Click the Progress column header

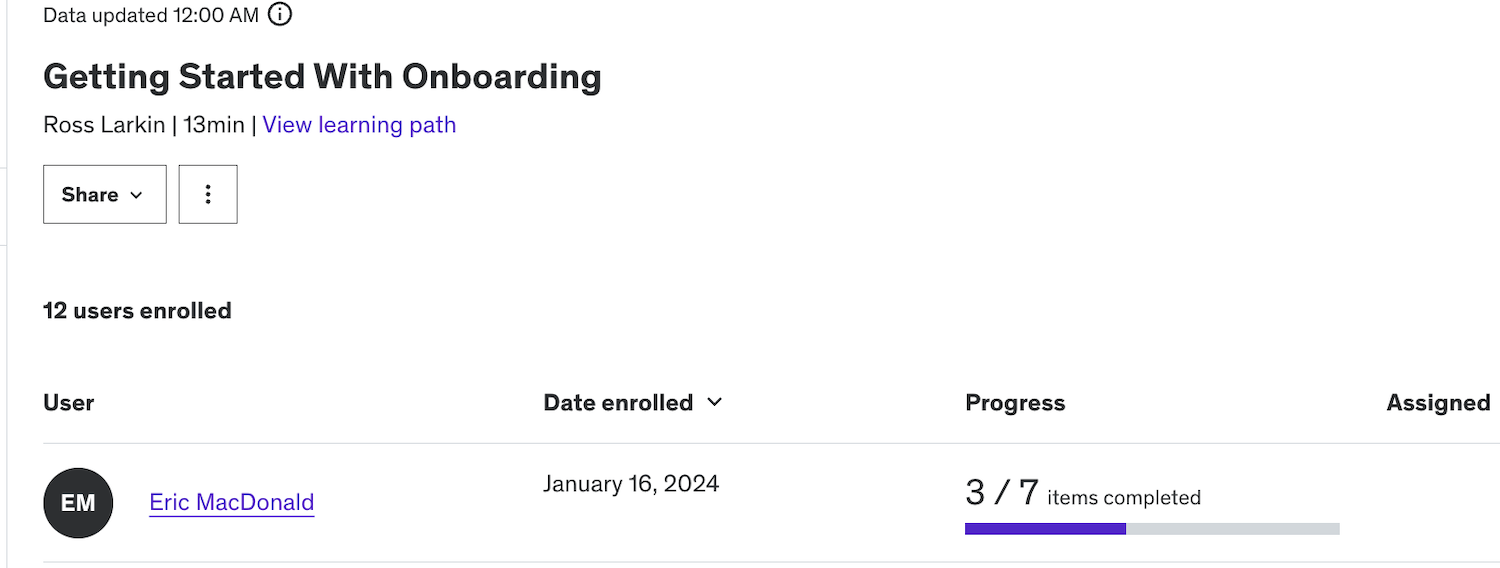(x=1015, y=403)
